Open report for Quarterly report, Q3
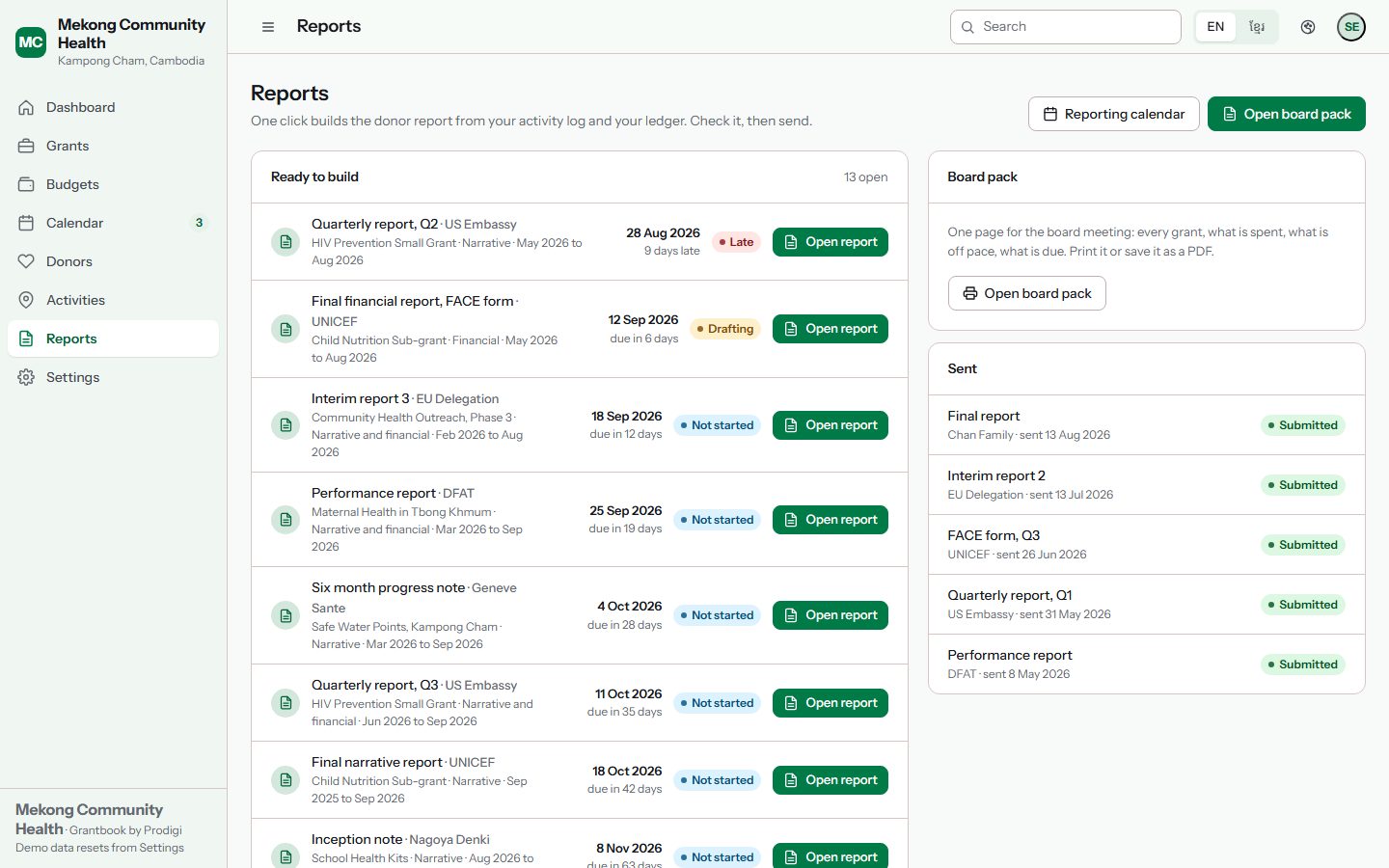 click(x=831, y=703)
